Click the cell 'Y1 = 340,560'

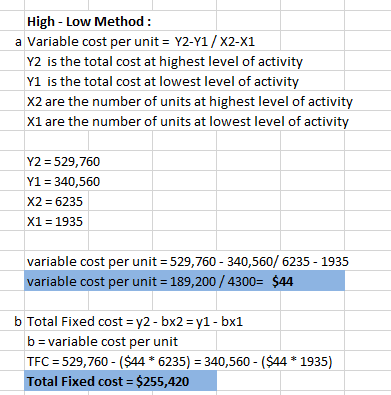point(63,182)
